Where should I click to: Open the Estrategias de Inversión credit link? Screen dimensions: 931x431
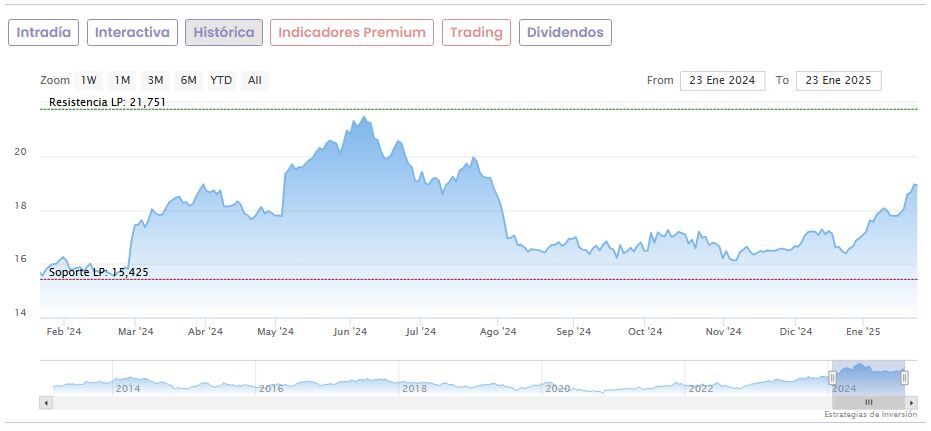pos(870,414)
